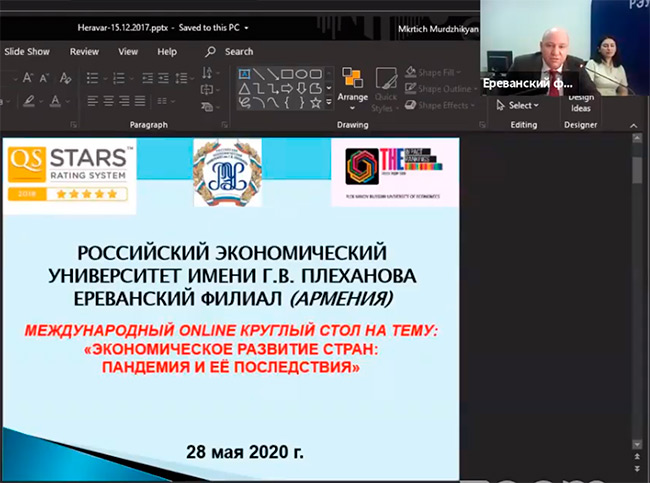
Task: Apply text highlight color
Action: (x=29, y=101)
